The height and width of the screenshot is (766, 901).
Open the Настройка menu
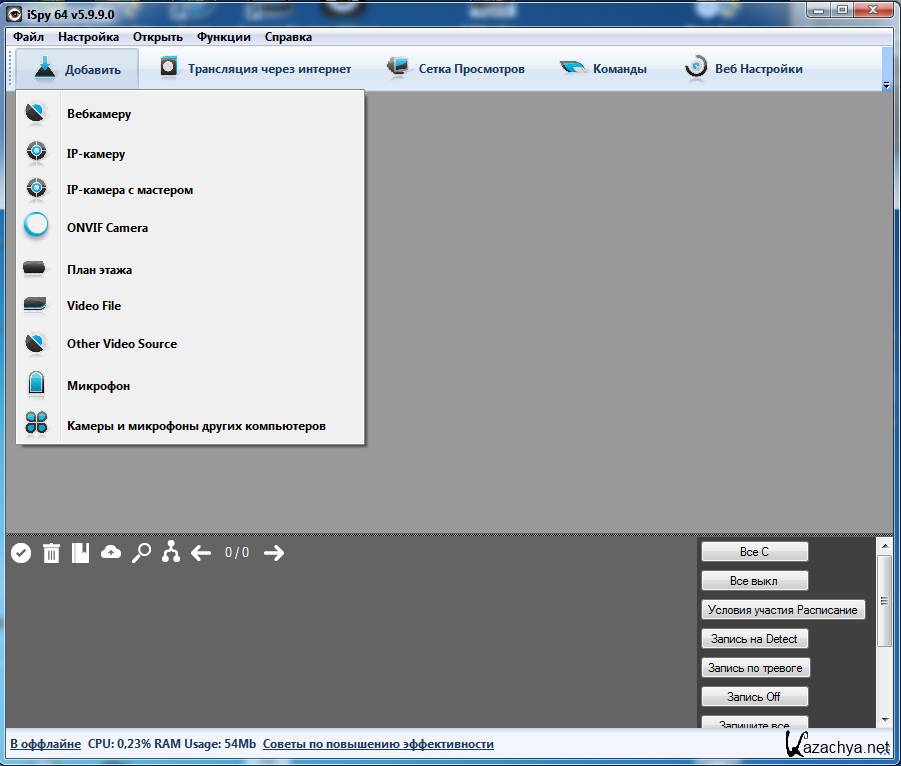88,37
